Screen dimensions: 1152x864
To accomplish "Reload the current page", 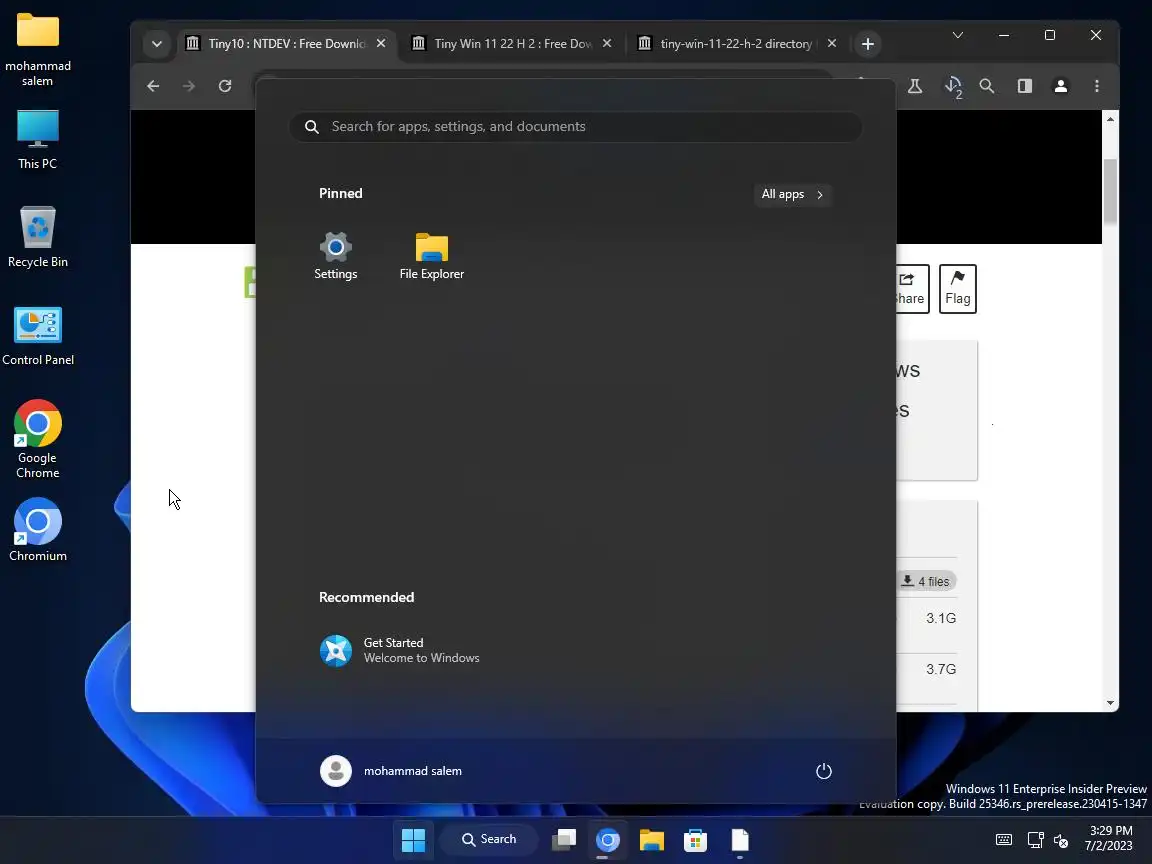I will coord(225,86).
